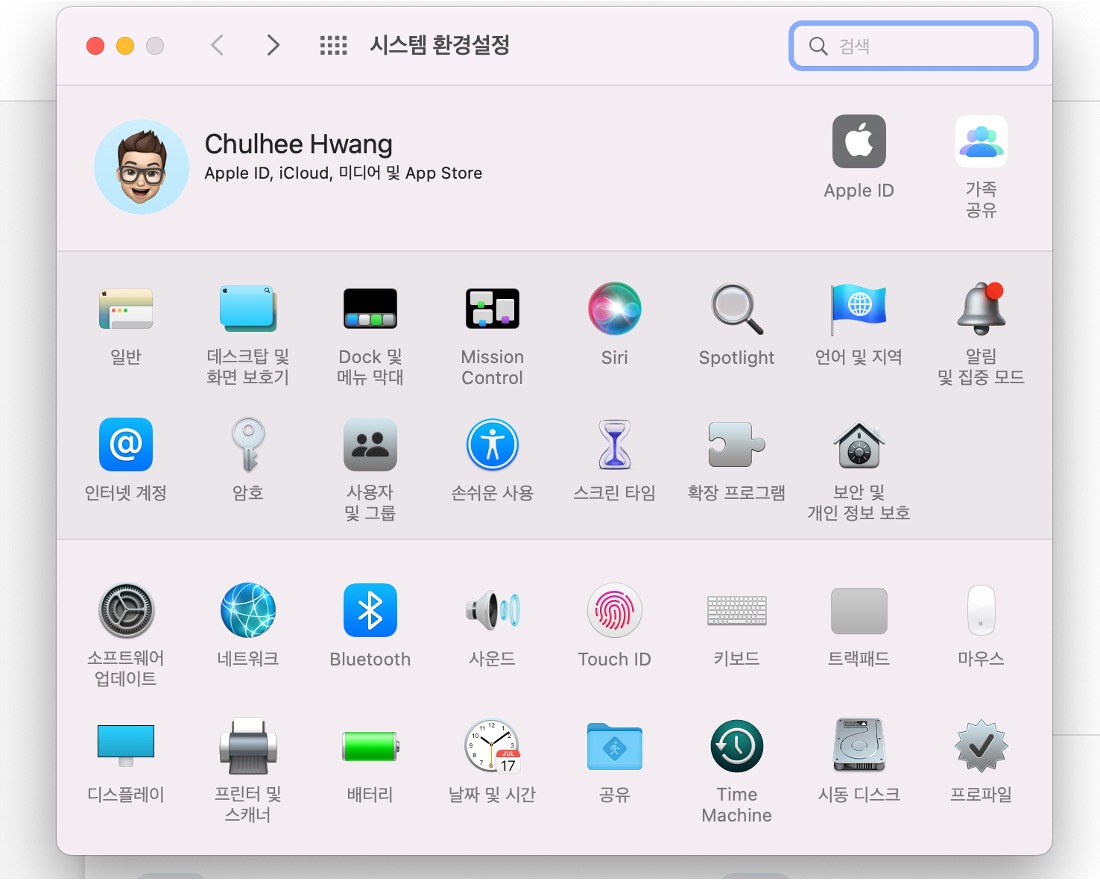Viewport: 1100px width, 880px height.
Task: Open Mission Control preferences
Action: [492, 309]
